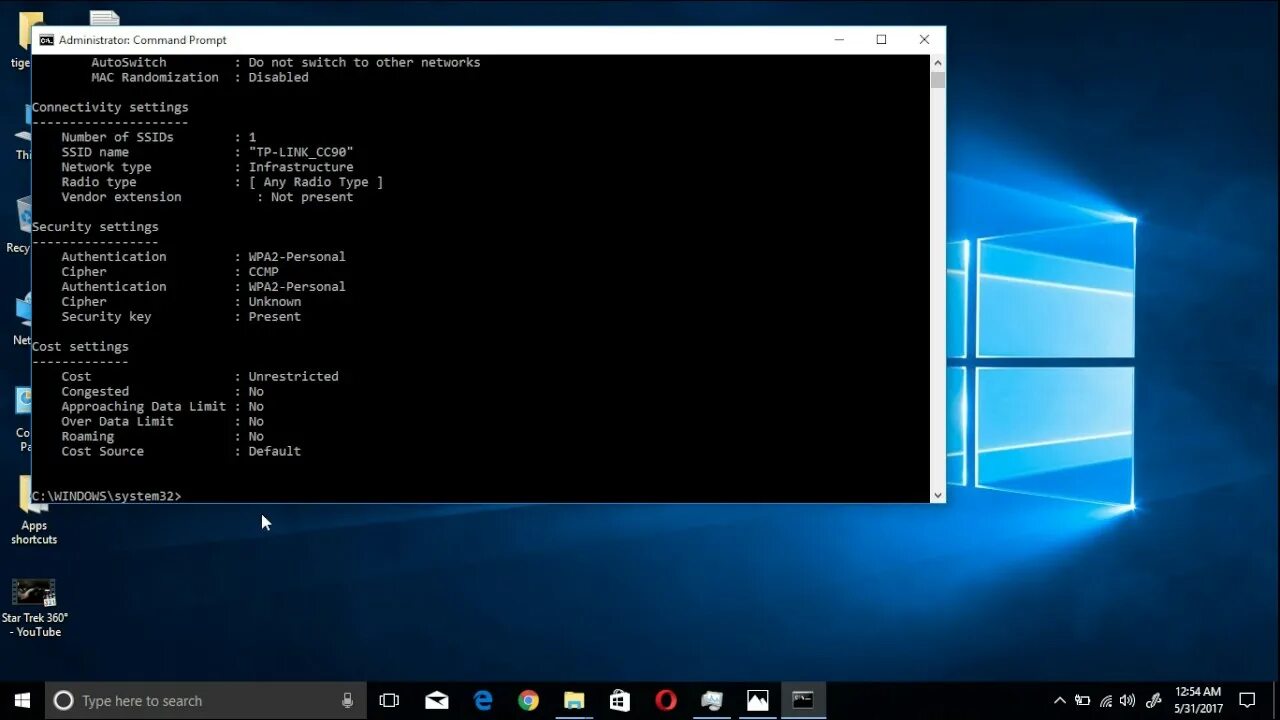This screenshot has width=1280, height=720.
Task: Click the Command Prompt scrollbar up arrow
Action: click(x=937, y=62)
